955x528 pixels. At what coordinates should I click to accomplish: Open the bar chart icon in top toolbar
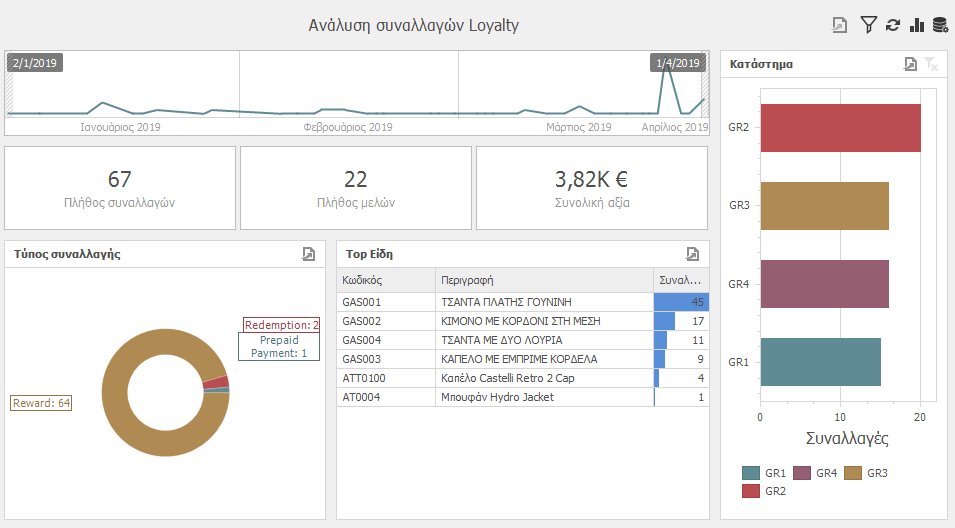917,25
